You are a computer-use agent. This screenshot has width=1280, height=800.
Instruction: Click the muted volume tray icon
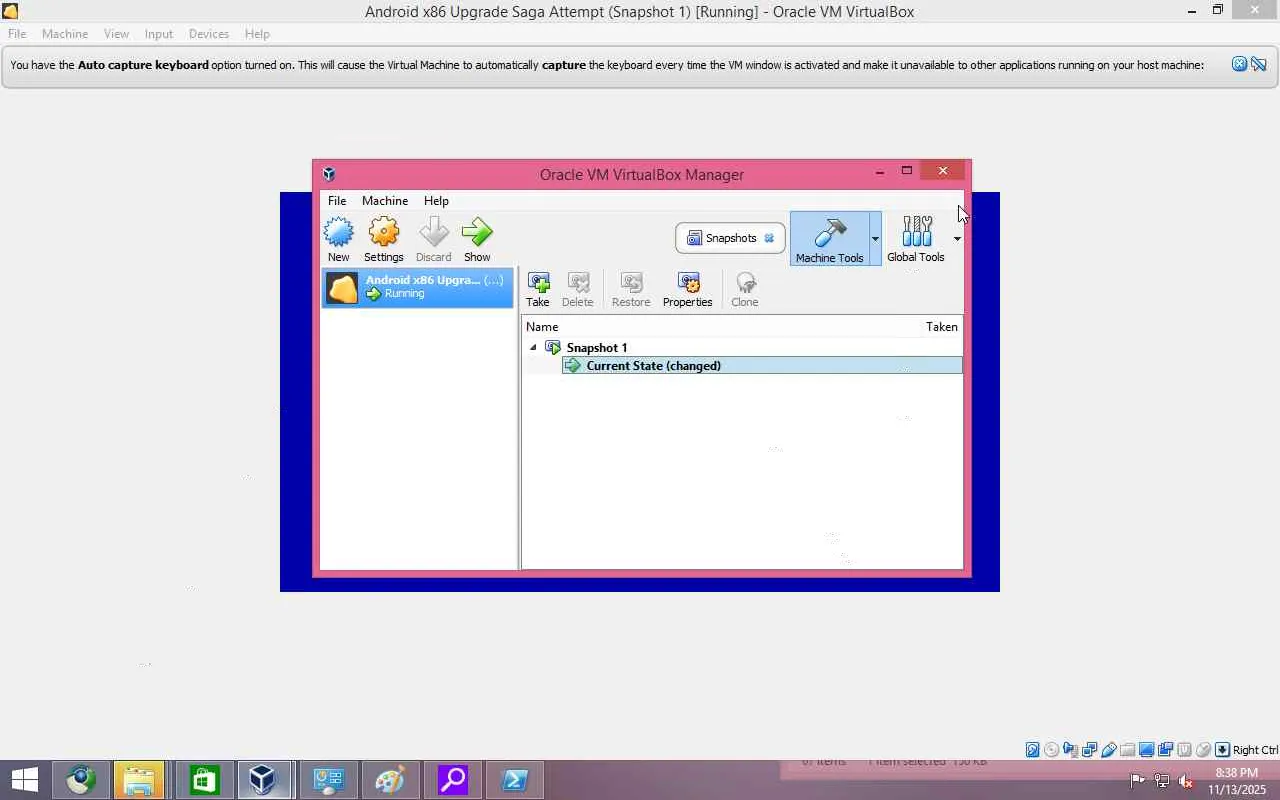(x=1186, y=781)
